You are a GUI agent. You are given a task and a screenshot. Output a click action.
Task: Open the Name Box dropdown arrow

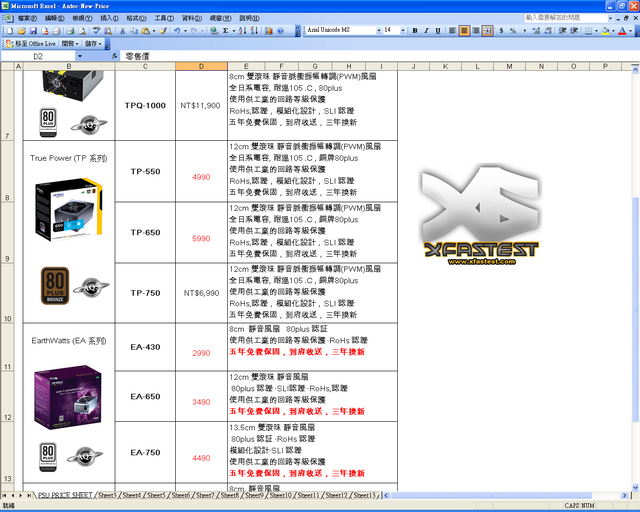pyautogui.click(x=80, y=56)
